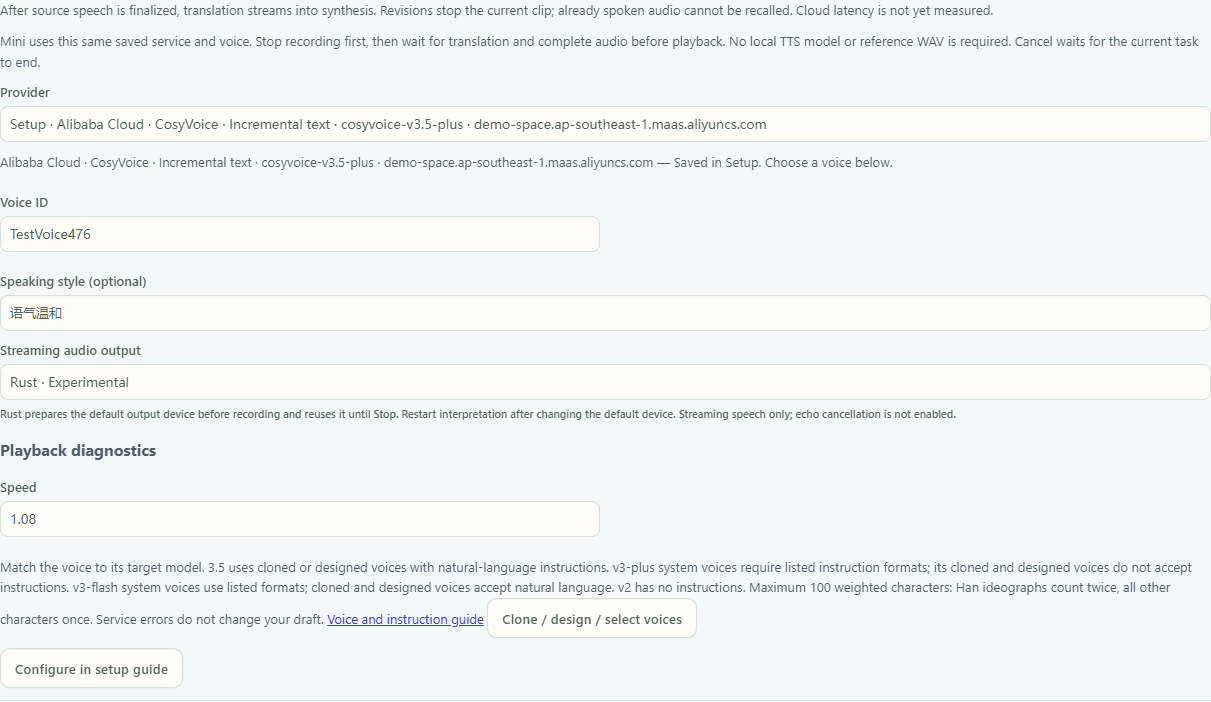Focus the Speaking style text field
Viewport: 1211px width, 702px height.
[605, 313]
